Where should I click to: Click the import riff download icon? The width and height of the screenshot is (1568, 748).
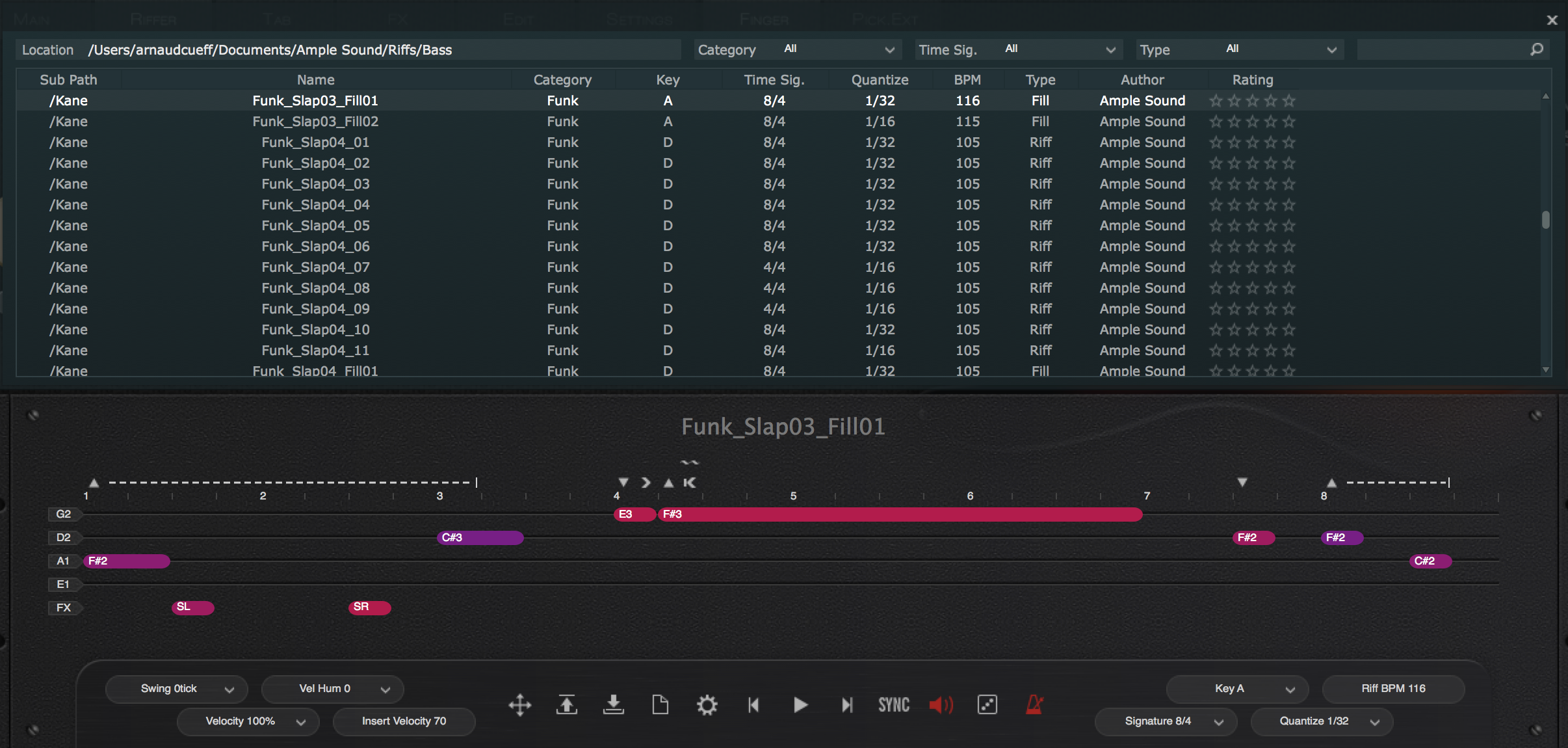(x=613, y=705)
